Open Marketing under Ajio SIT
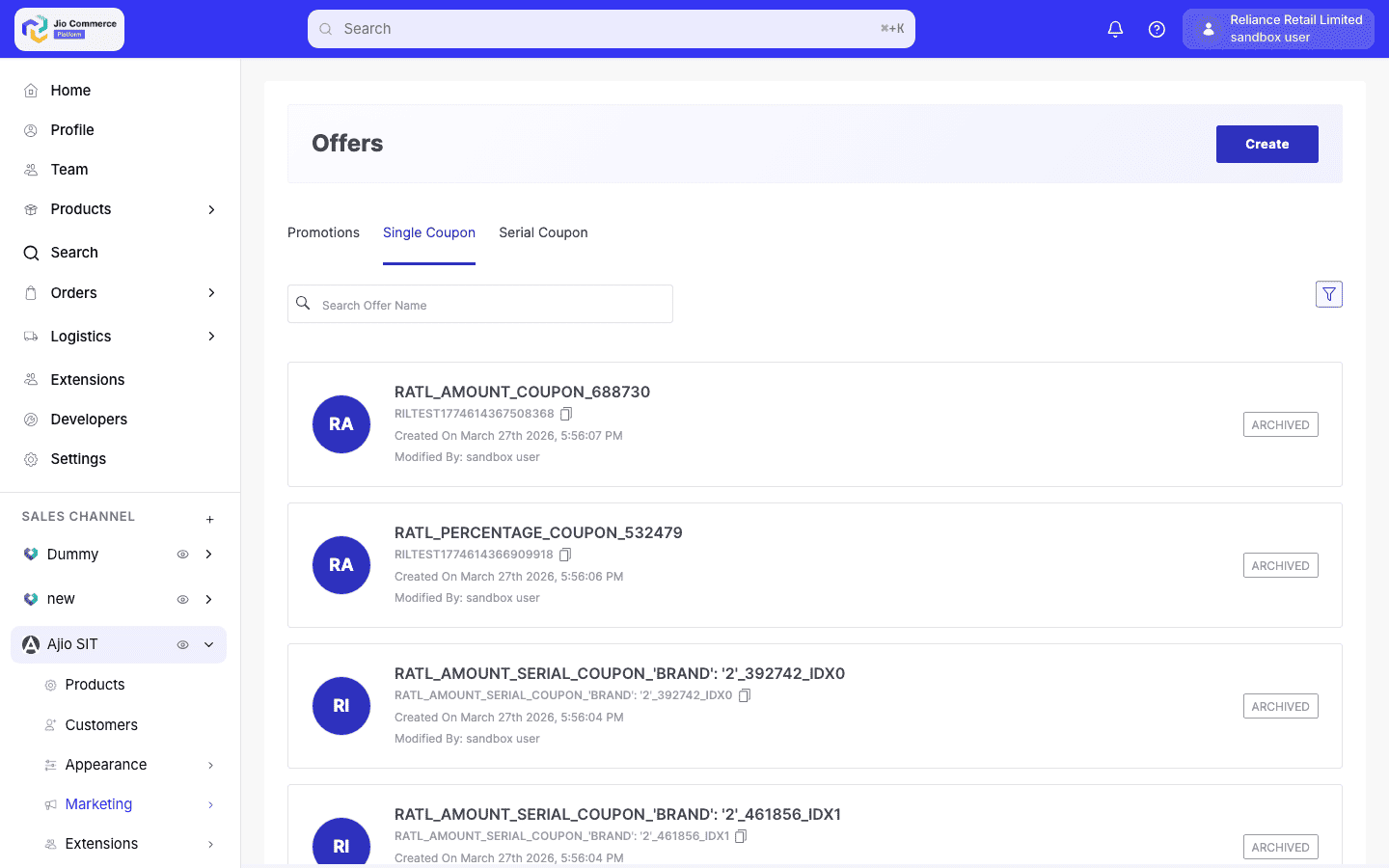The width and height of the screenshot is (1389, 868). pyautogui.click(x=99, y=803)
